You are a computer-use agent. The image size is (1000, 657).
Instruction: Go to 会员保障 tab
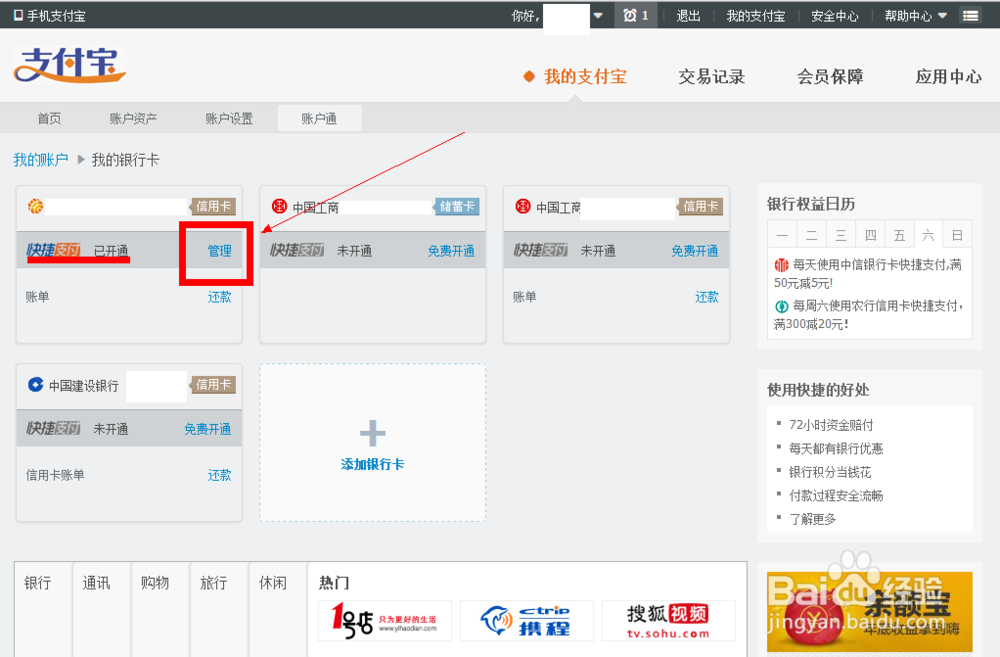coord(830,77)
